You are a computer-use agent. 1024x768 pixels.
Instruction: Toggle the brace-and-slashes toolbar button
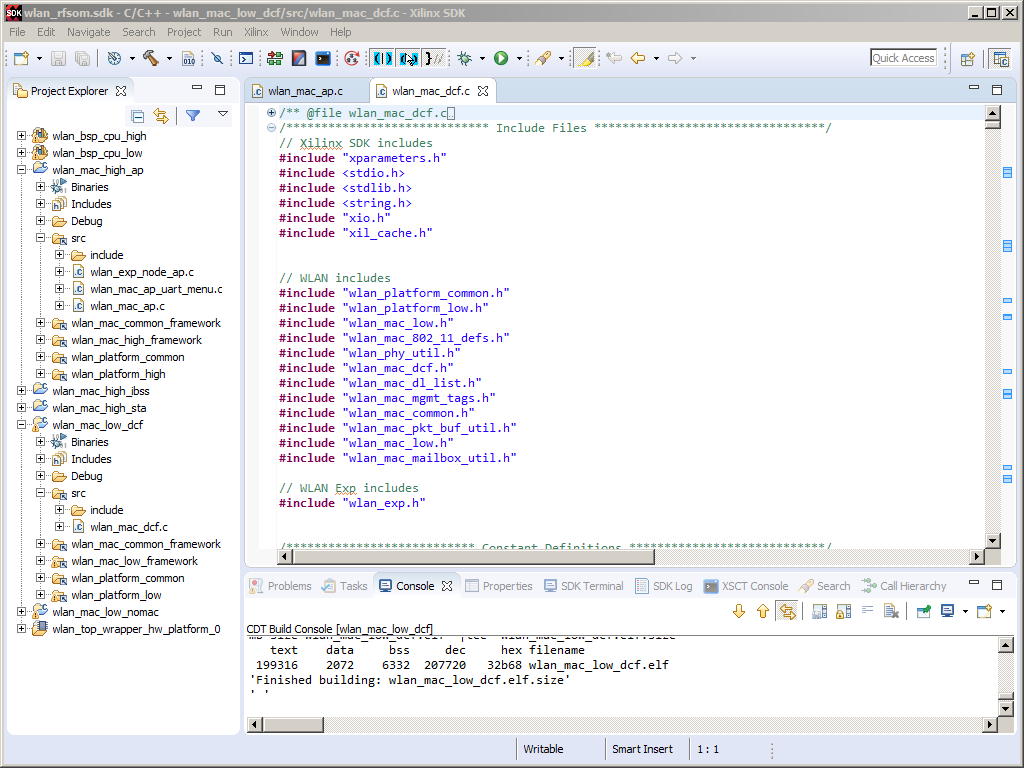click(x=434, y=58)
